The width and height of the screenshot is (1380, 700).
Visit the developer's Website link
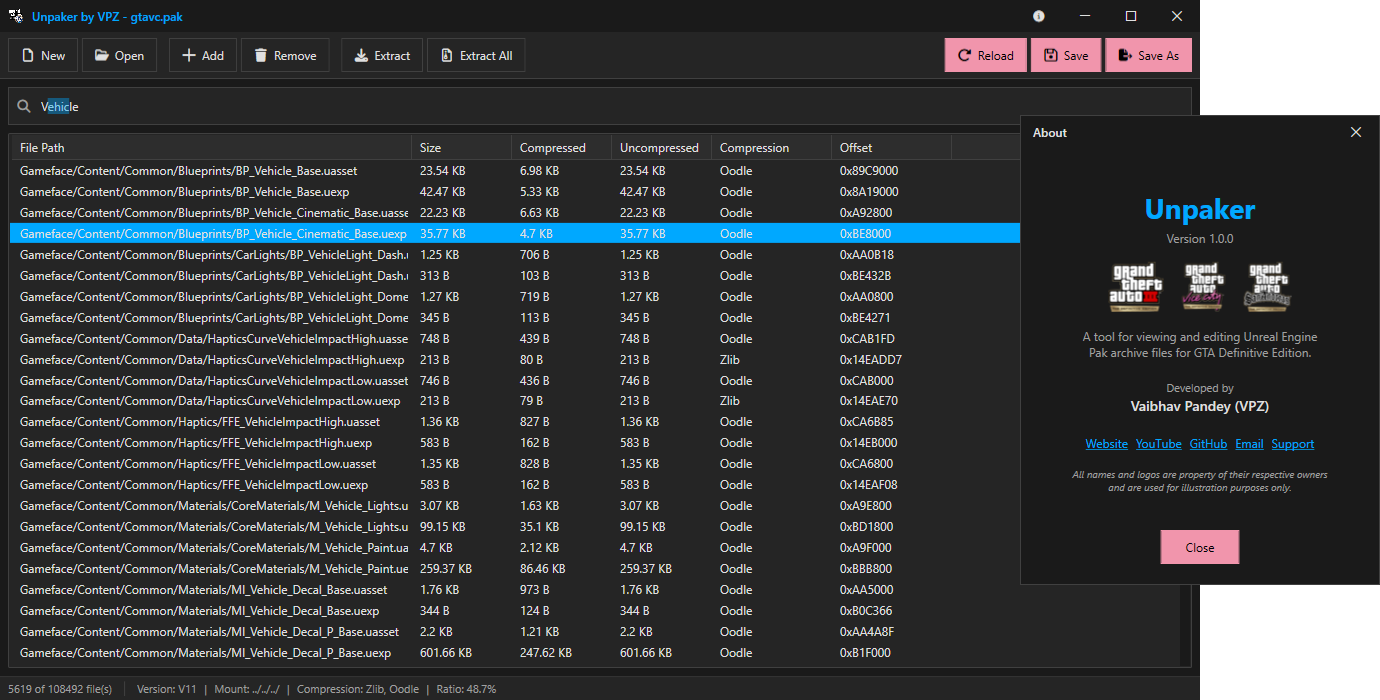(1106, 443)
